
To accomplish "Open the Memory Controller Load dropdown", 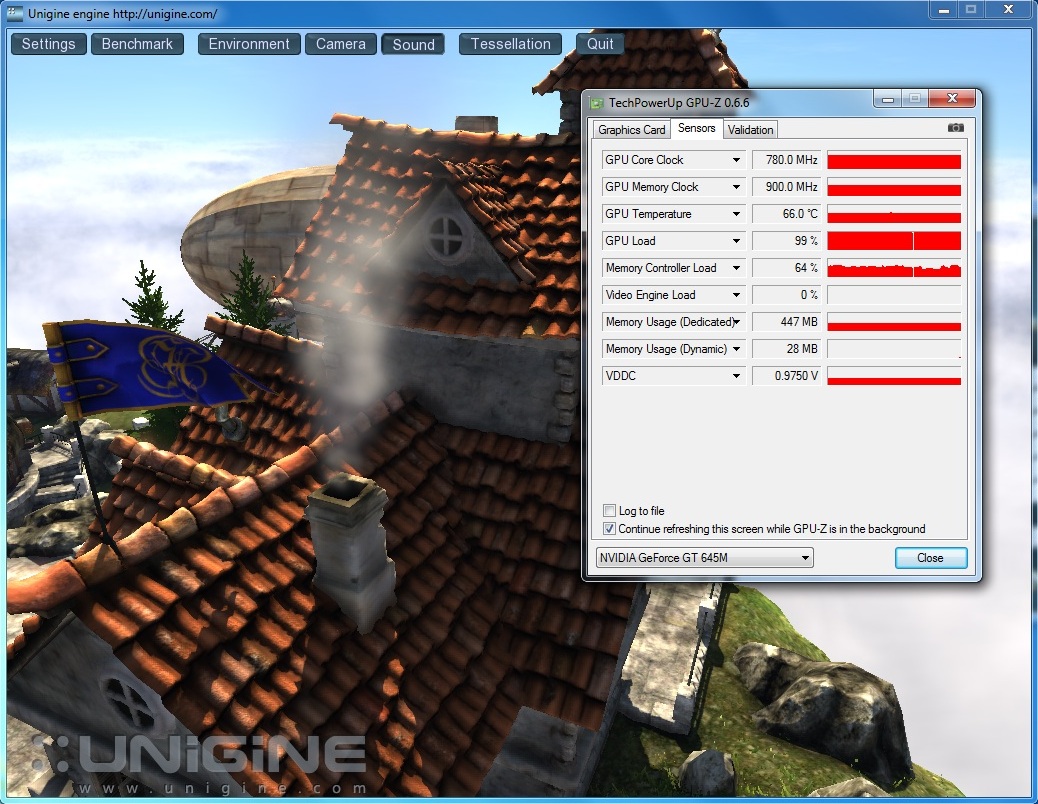I will [736, 268].
